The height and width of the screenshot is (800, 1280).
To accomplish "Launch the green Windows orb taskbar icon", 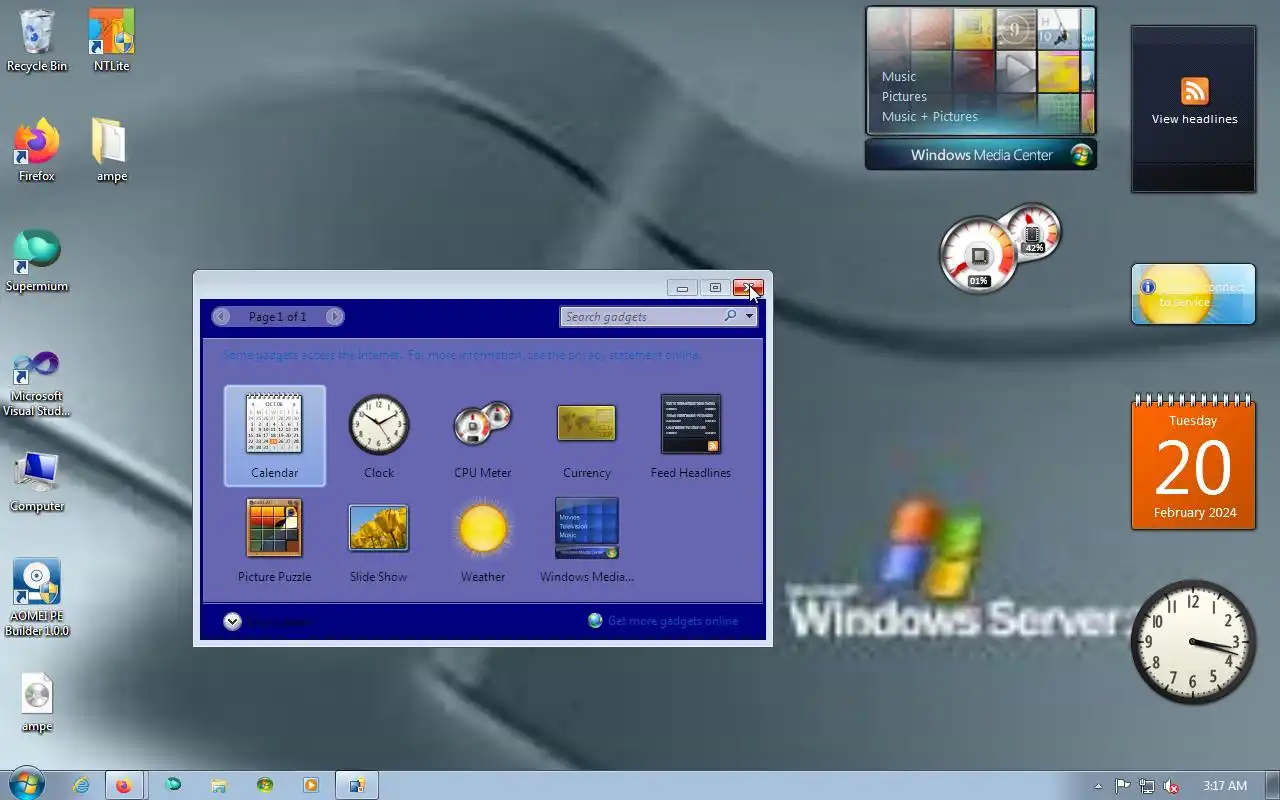I will tap(265, 786).
